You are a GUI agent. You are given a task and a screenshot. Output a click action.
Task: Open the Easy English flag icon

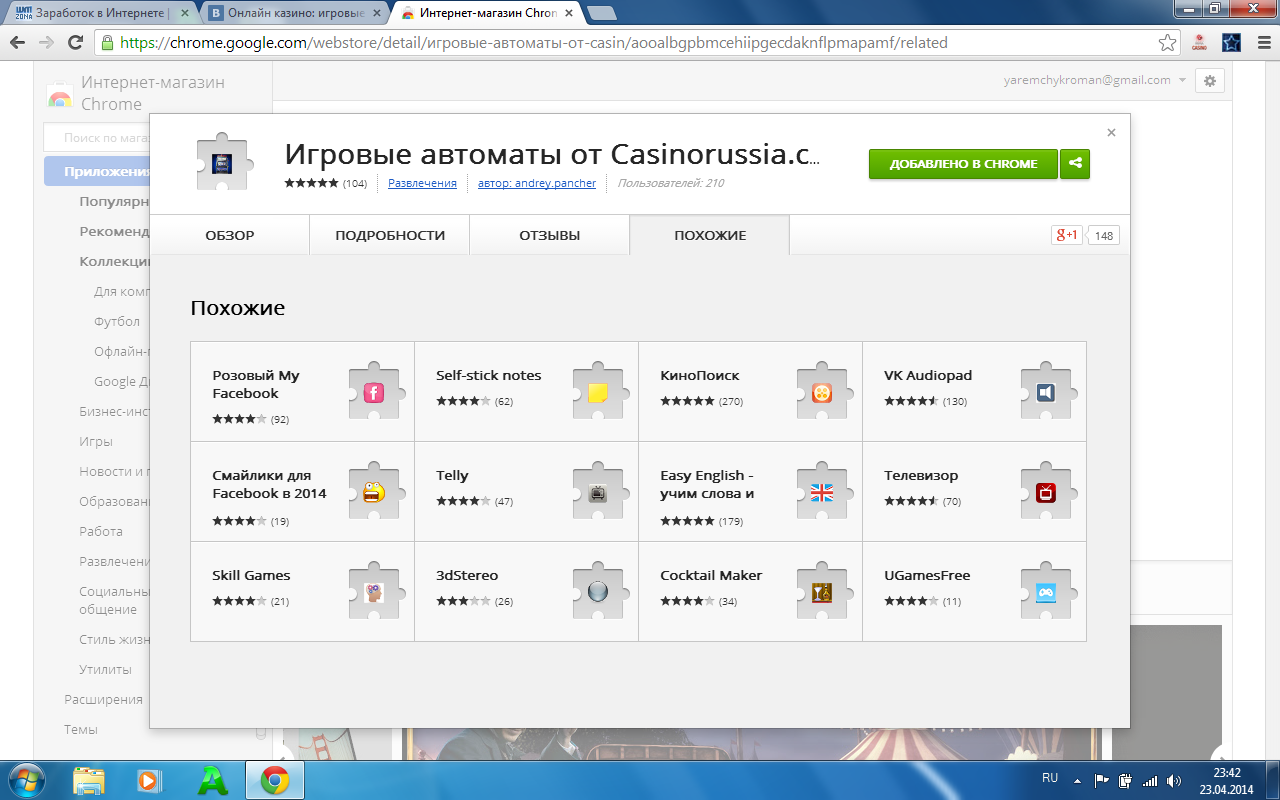tap(822, 492)
